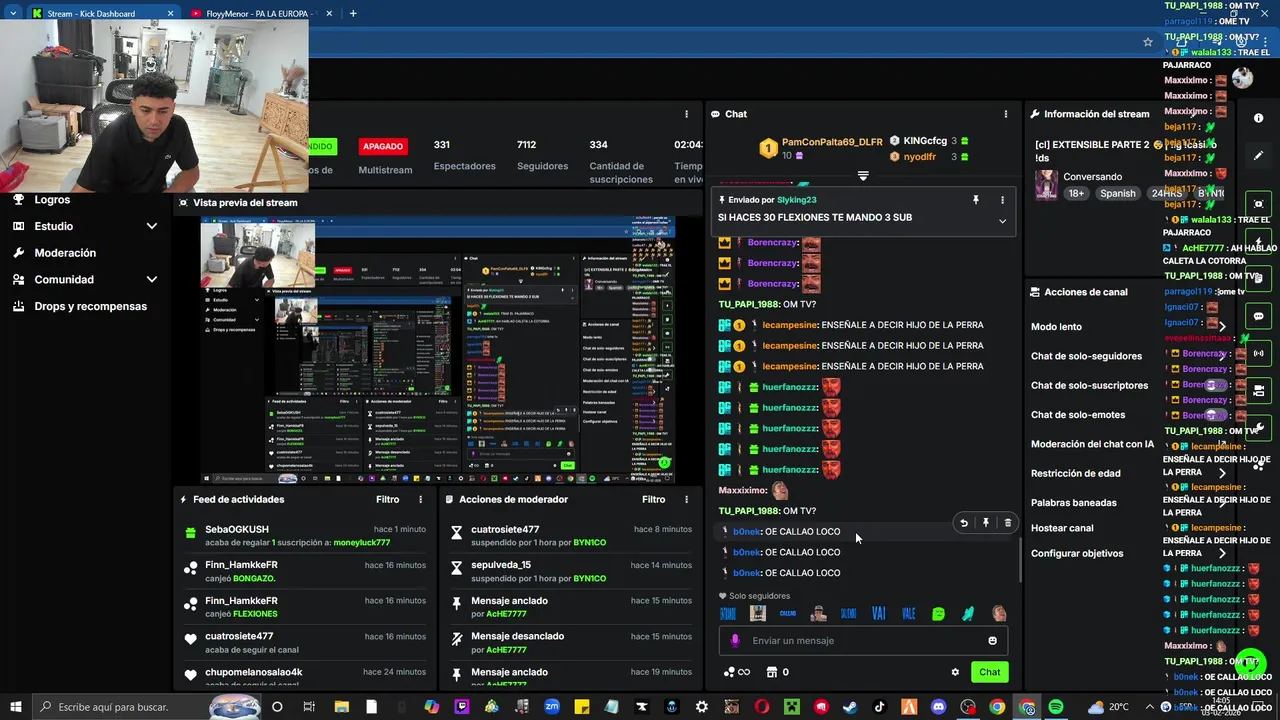Image resolution: width=1280 pixels, height=720 pixels.
Task: Collapse the chat leaderboard with the arrow icon
Action: coord(863,175)
